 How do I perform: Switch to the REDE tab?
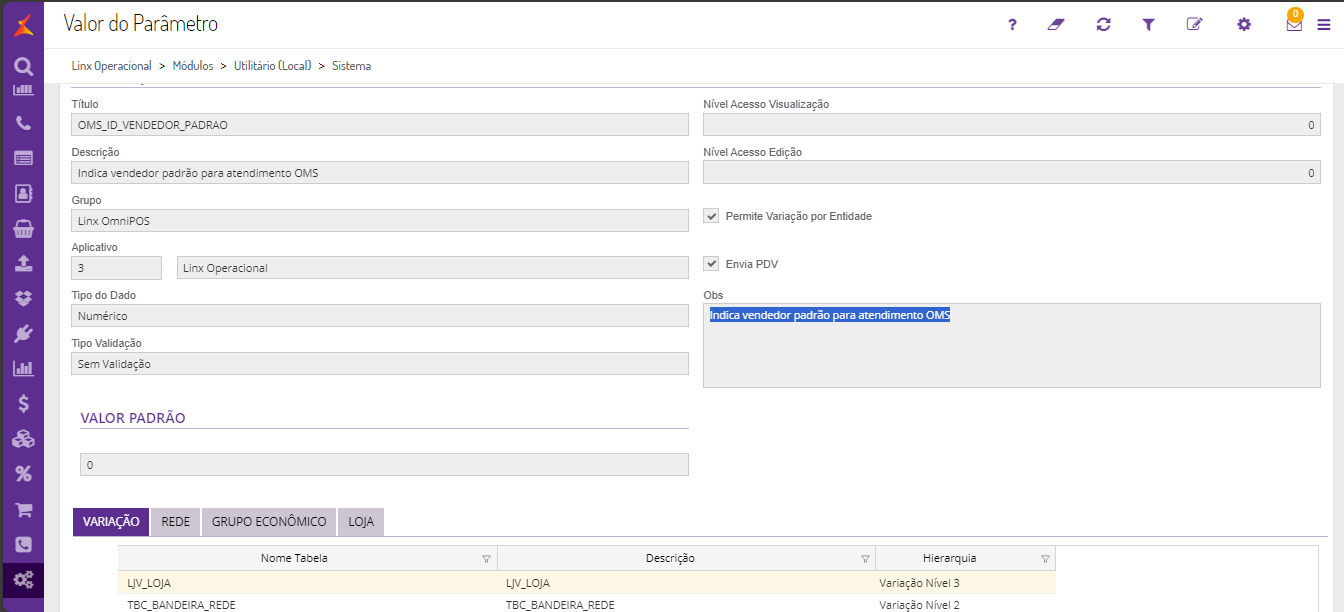tap(175, 522)
